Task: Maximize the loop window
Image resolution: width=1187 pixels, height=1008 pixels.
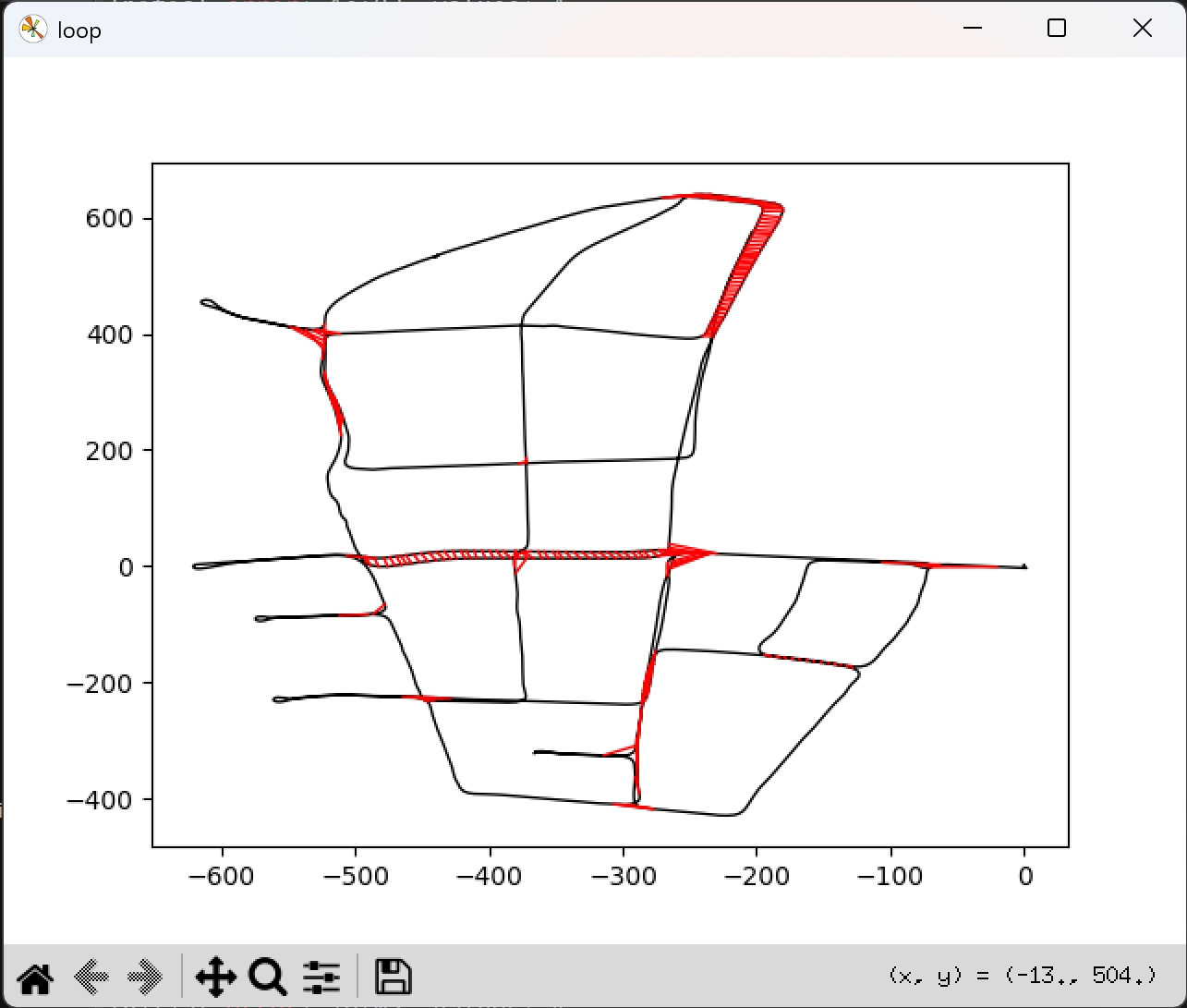Action: click(x=1057, y=29)
